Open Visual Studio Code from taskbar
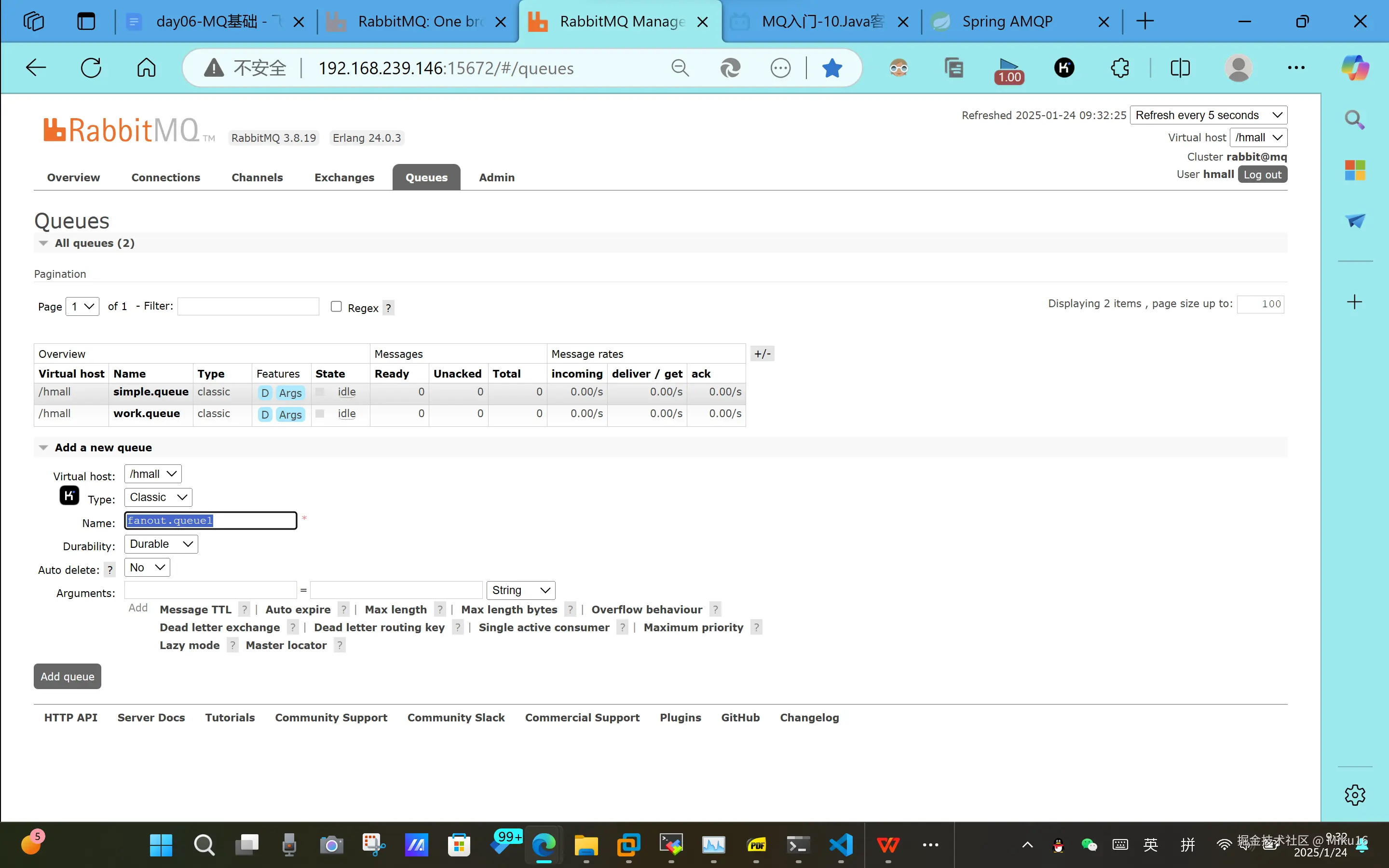1389x868 pixels. click(x=841, y=844)
